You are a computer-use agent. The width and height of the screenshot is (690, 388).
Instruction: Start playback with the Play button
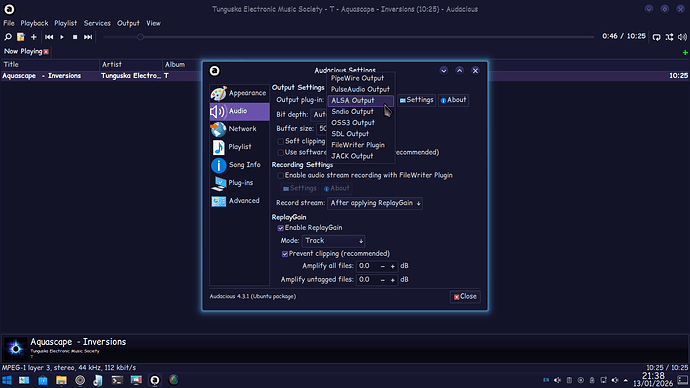[62, 37]
